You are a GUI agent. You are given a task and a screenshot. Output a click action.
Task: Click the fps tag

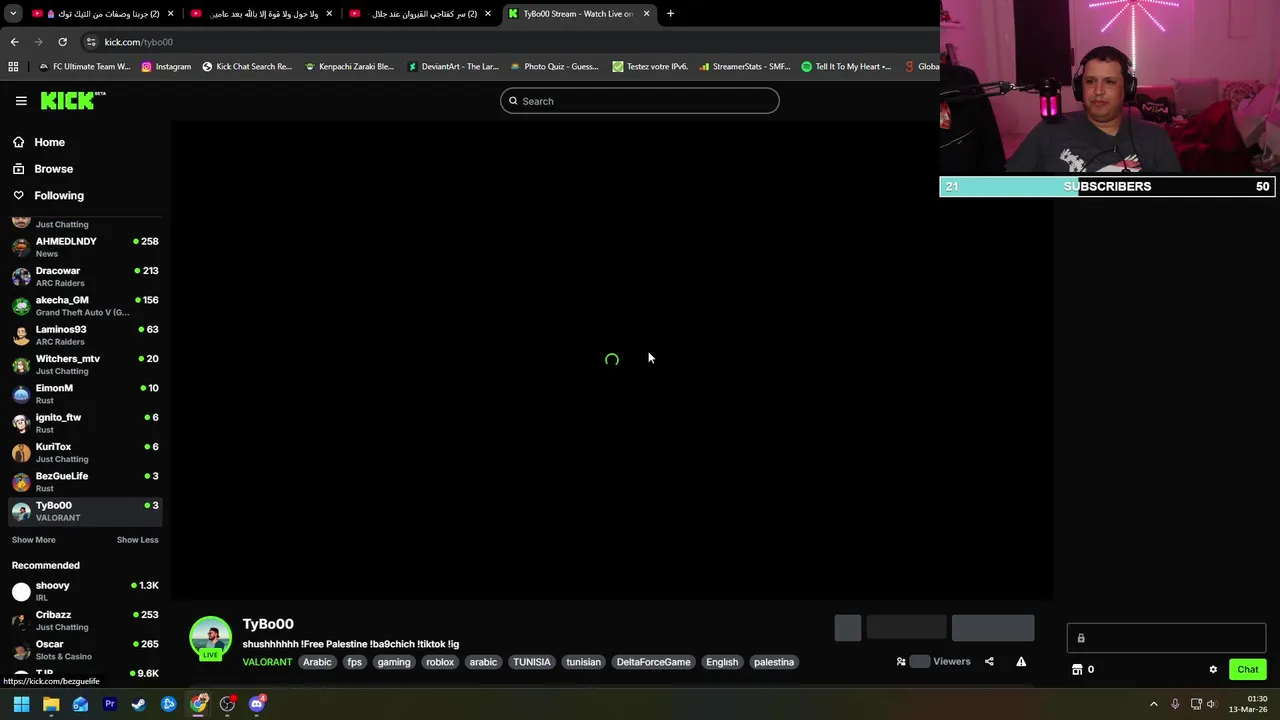[354, 662]
